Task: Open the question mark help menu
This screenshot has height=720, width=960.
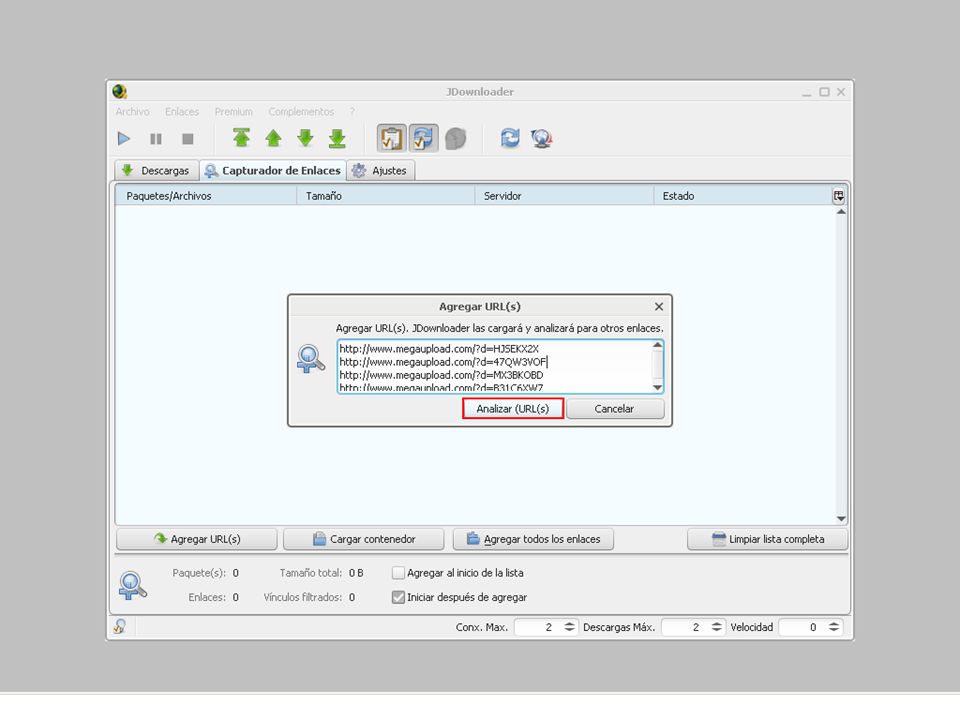Action: [x=352, y=111]
